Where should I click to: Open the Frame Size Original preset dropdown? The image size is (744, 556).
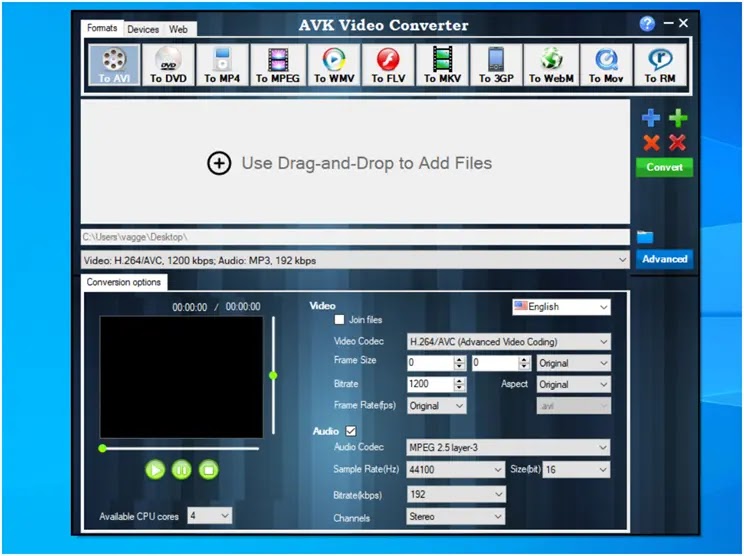(574, 363)
